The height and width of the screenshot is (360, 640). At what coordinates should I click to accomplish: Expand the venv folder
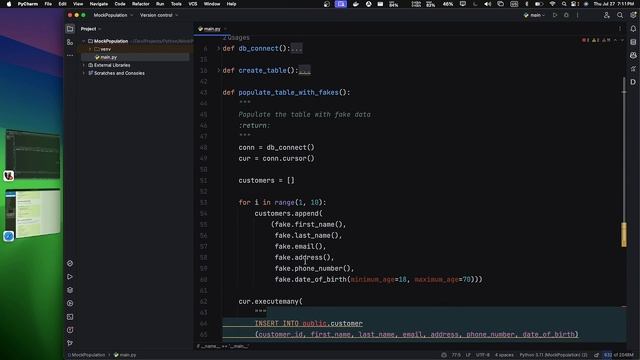pos(91,49)
